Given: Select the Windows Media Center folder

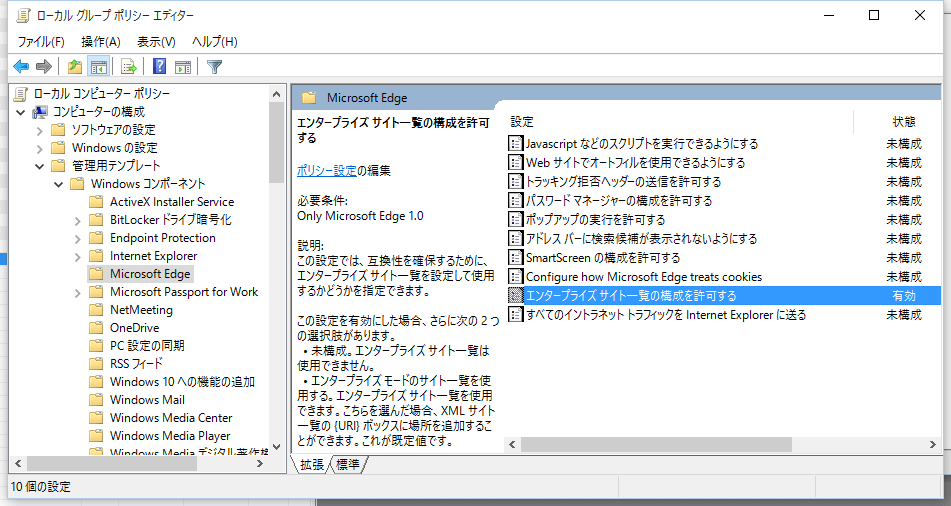Looking at the screenshot, I should tap(171, 417).
